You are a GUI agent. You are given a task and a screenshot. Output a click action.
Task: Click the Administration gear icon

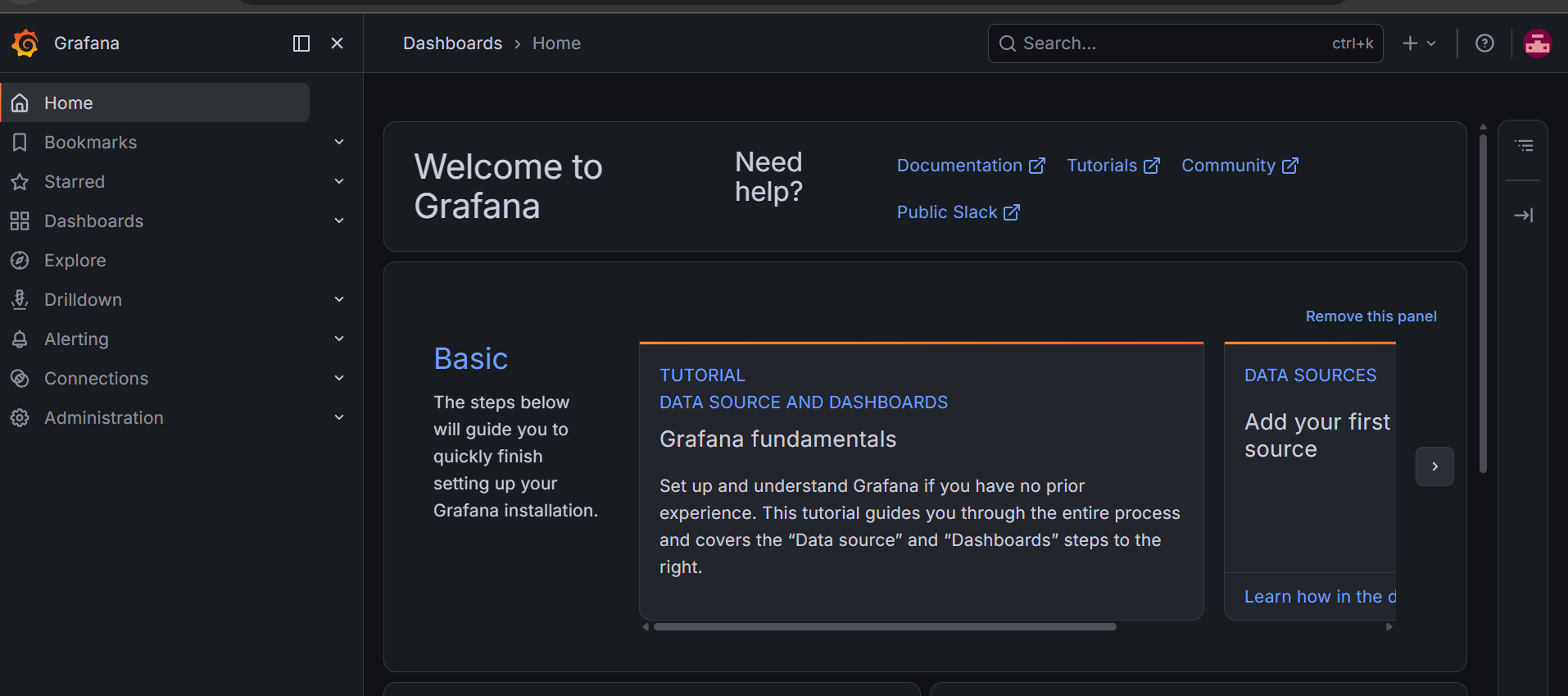pos(20,418)
